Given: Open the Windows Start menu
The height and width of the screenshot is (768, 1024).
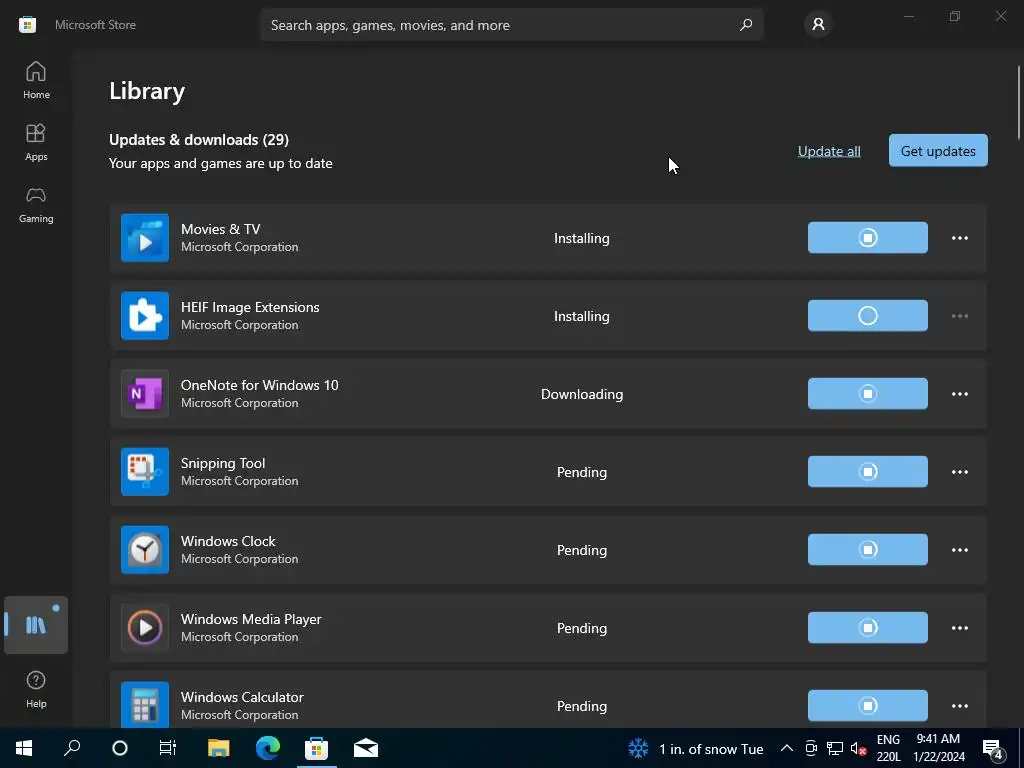Looking at the screenshot, I should click(24, 748).
